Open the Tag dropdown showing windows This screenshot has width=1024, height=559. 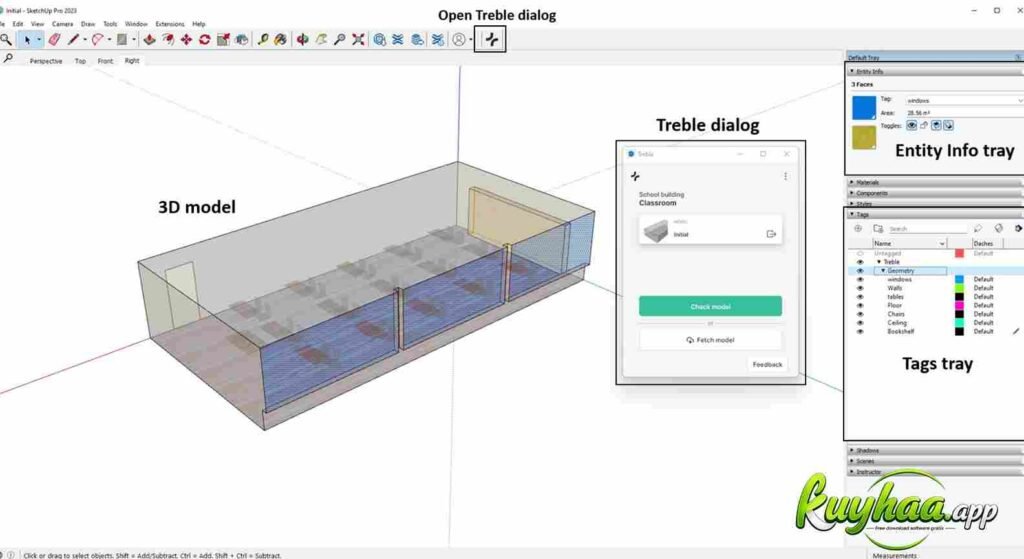(964, 101)
